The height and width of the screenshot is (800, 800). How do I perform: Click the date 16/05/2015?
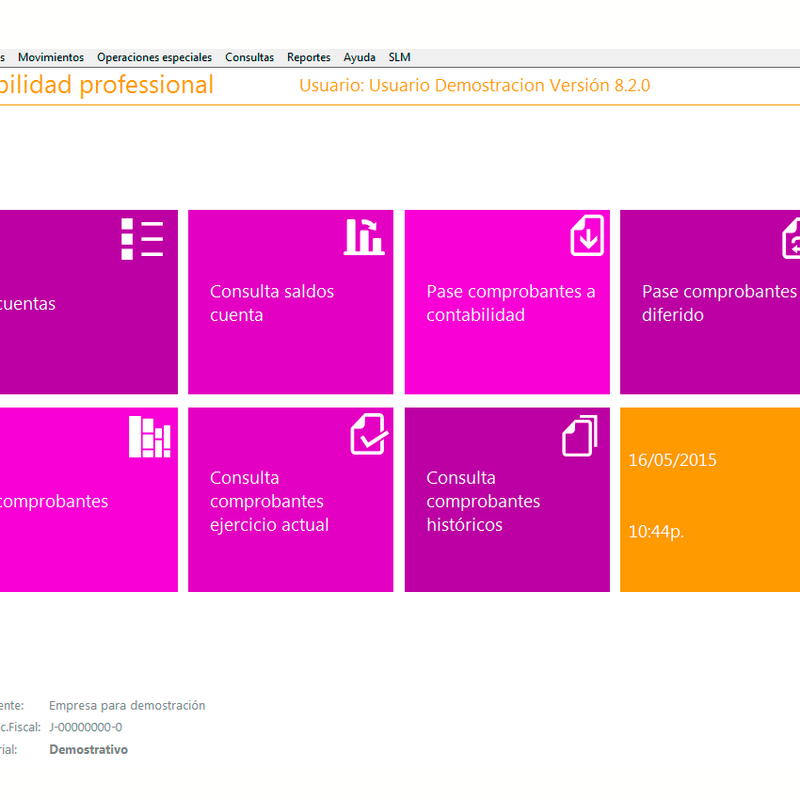pyautogui.click(x=672, y=460)
